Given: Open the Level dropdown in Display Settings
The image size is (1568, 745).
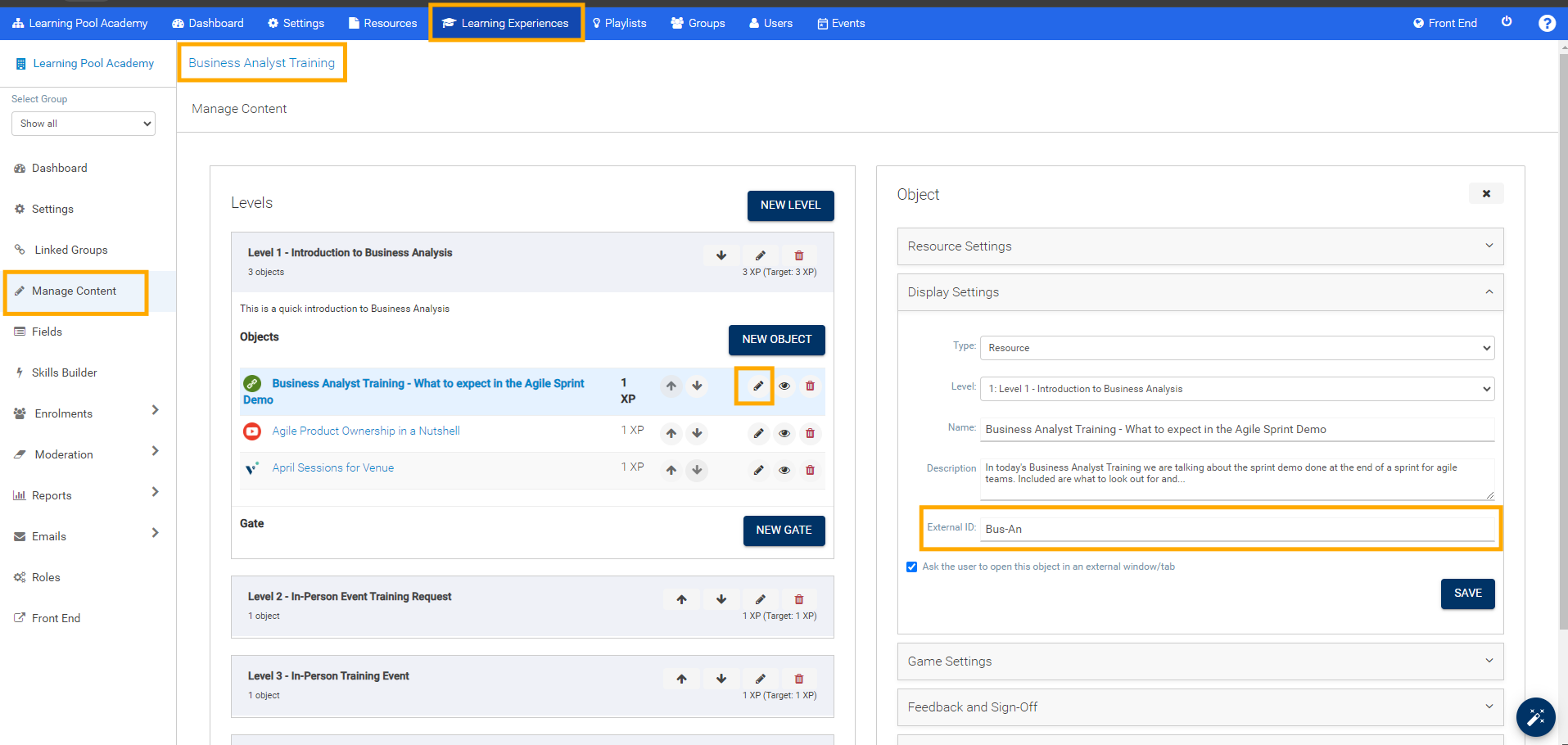Looking at the screenshot, I should click(x=1236, y=389).
